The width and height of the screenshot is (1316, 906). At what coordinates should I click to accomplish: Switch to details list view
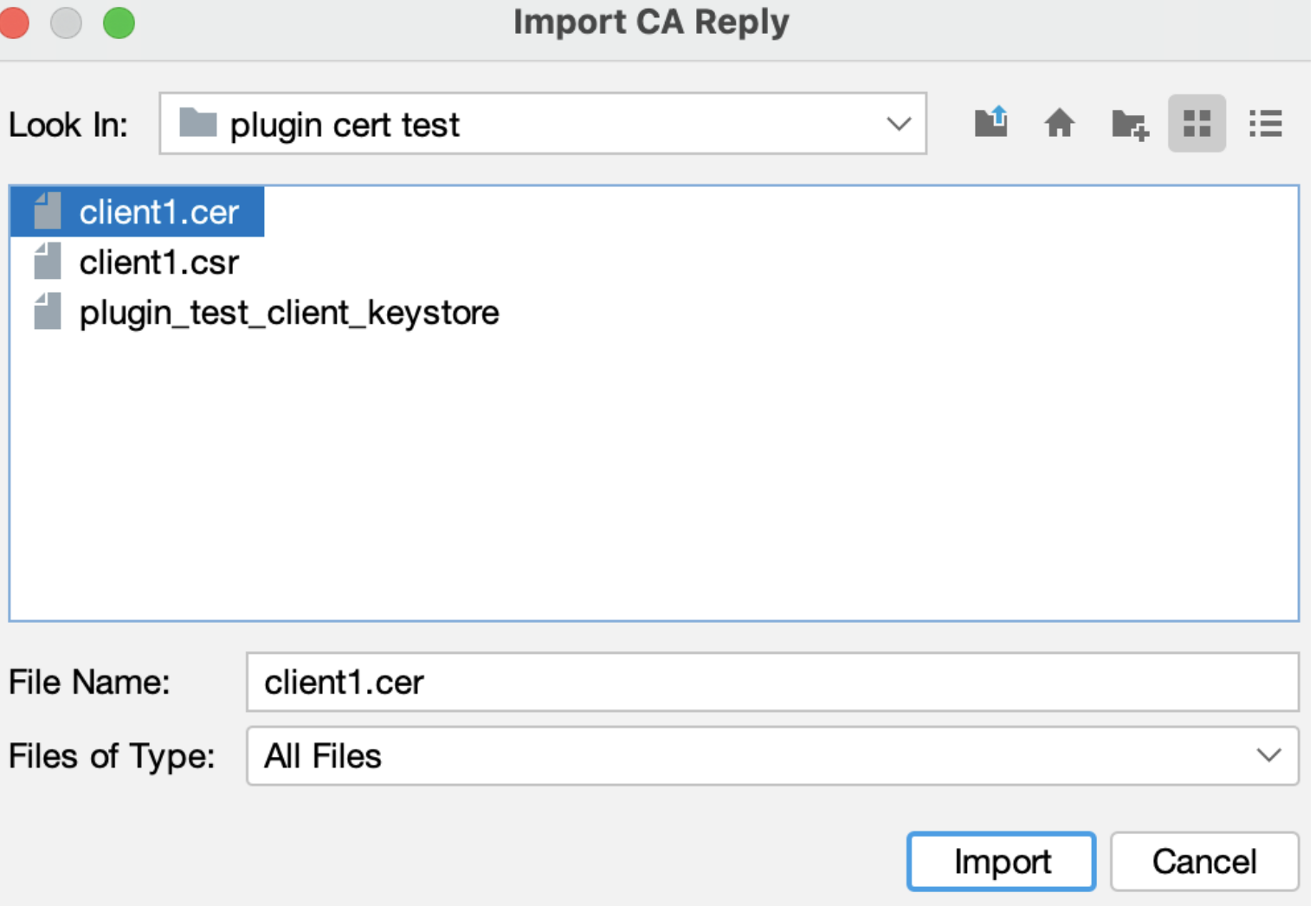click(x=1265, y=124)
